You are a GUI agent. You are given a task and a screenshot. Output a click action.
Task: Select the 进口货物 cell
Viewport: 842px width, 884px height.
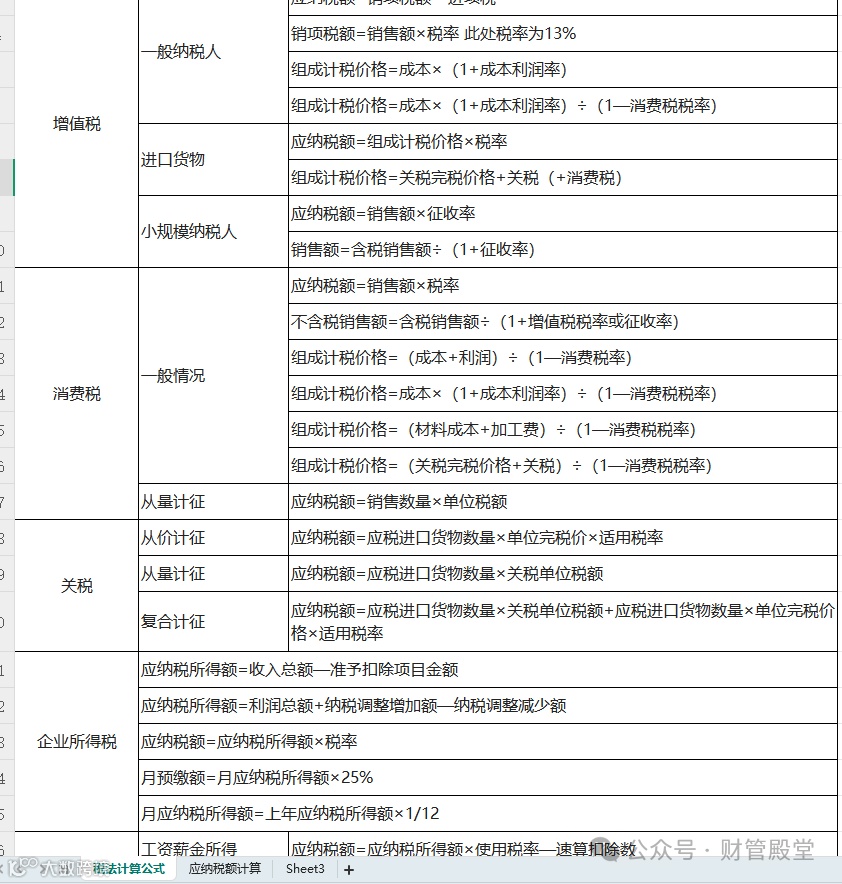(214, 160)
